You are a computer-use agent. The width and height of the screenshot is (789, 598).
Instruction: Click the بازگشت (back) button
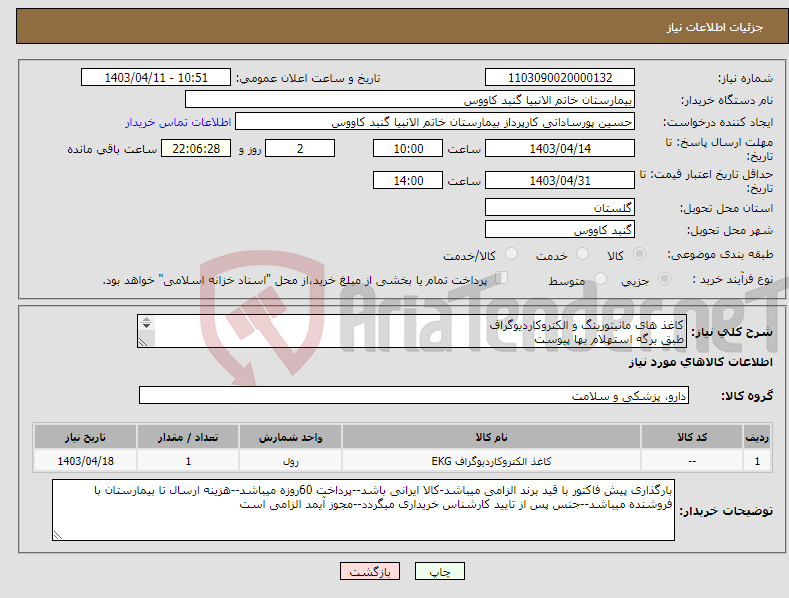(x=370, y=571)
